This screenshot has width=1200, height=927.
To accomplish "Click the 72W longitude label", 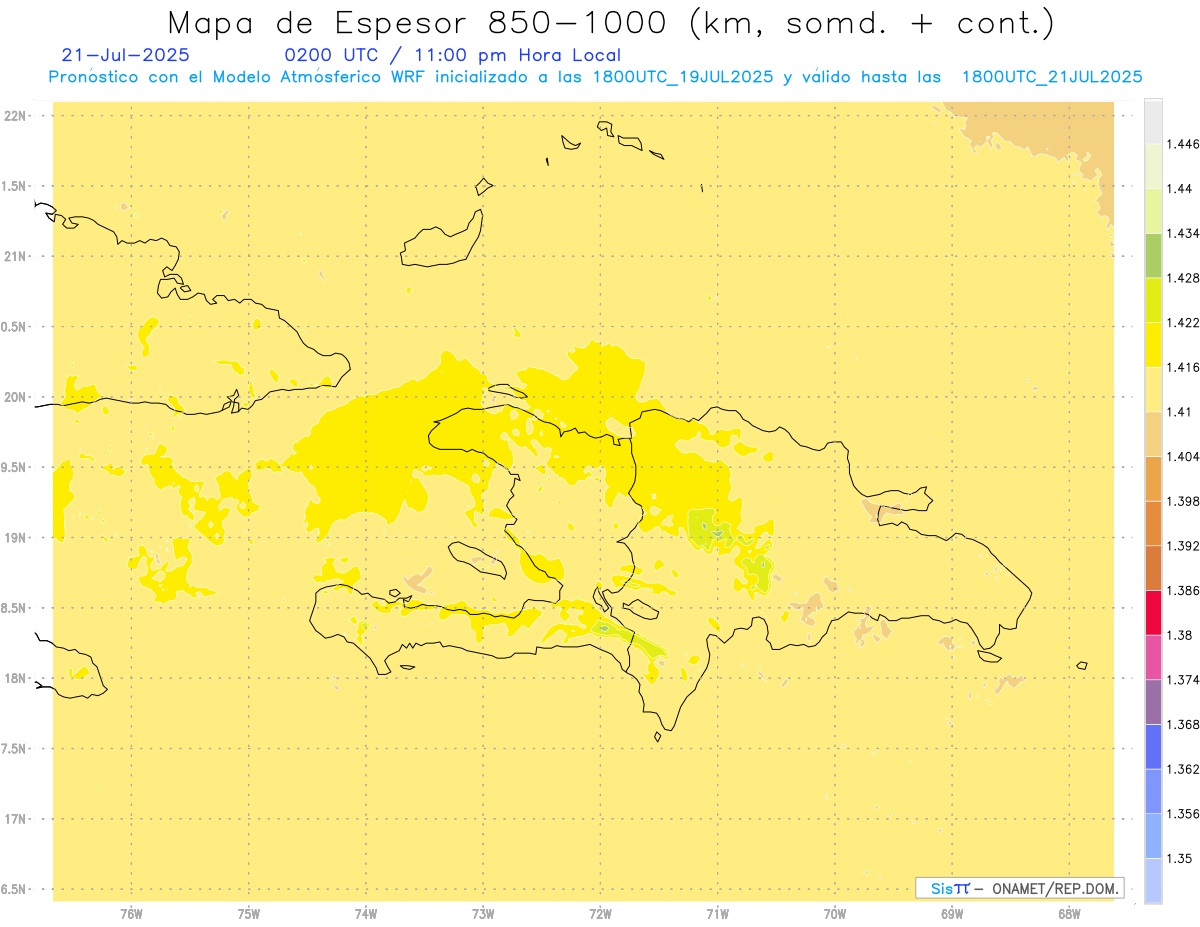I will [x=600, y=913].
